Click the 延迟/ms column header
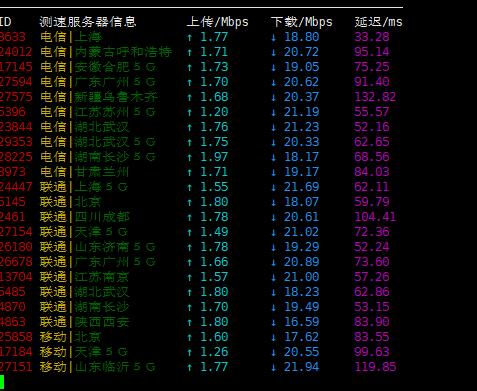Image resolution: width=477 pixels, height=391 pixels. [378, 22]
